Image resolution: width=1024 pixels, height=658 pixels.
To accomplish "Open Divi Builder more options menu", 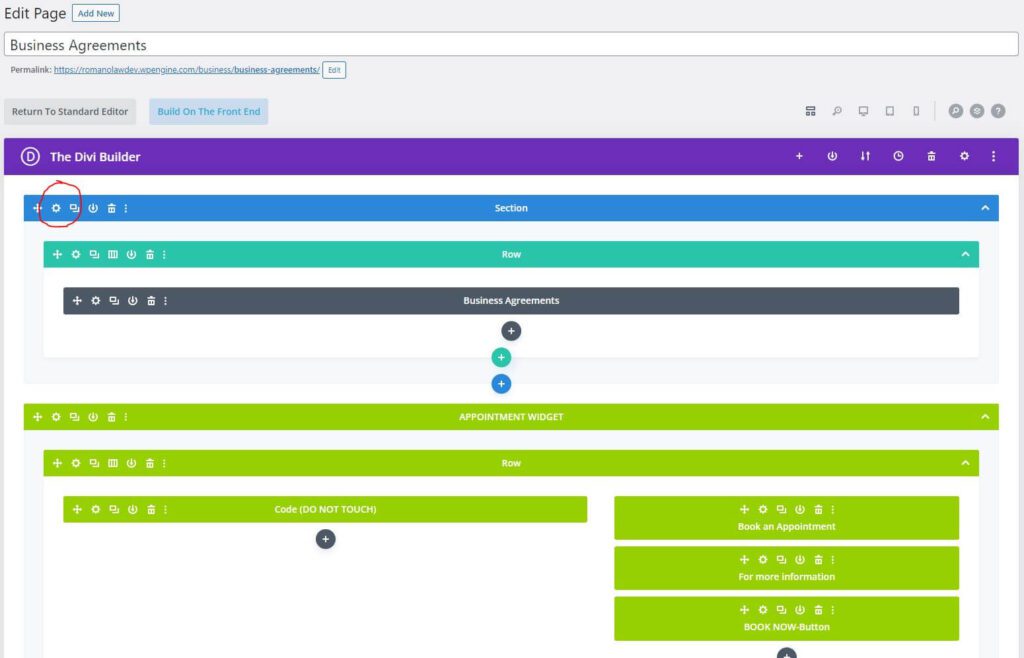I will pos(994,157).
